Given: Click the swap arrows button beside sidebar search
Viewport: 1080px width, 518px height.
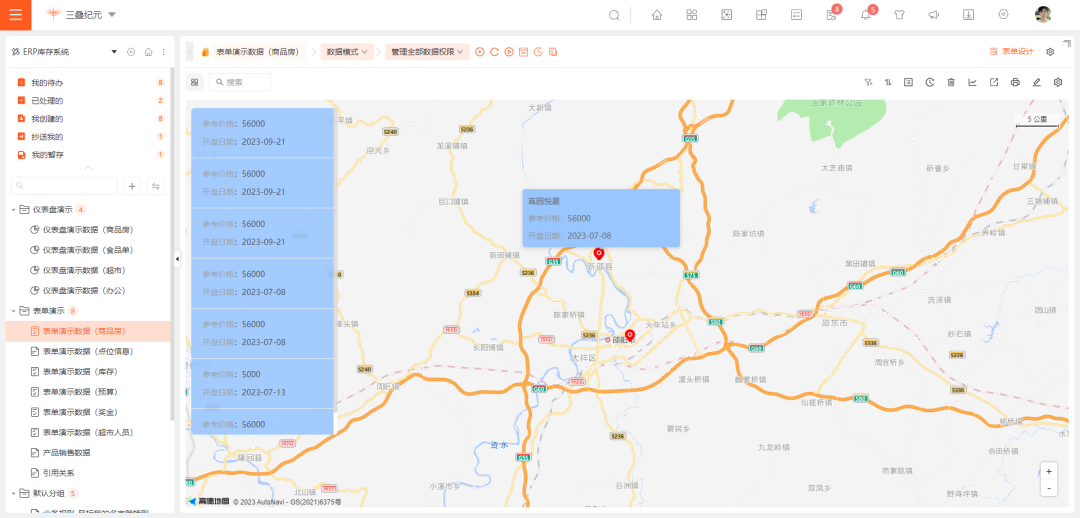Looking at the screenshot, I should tap(156, 186).
